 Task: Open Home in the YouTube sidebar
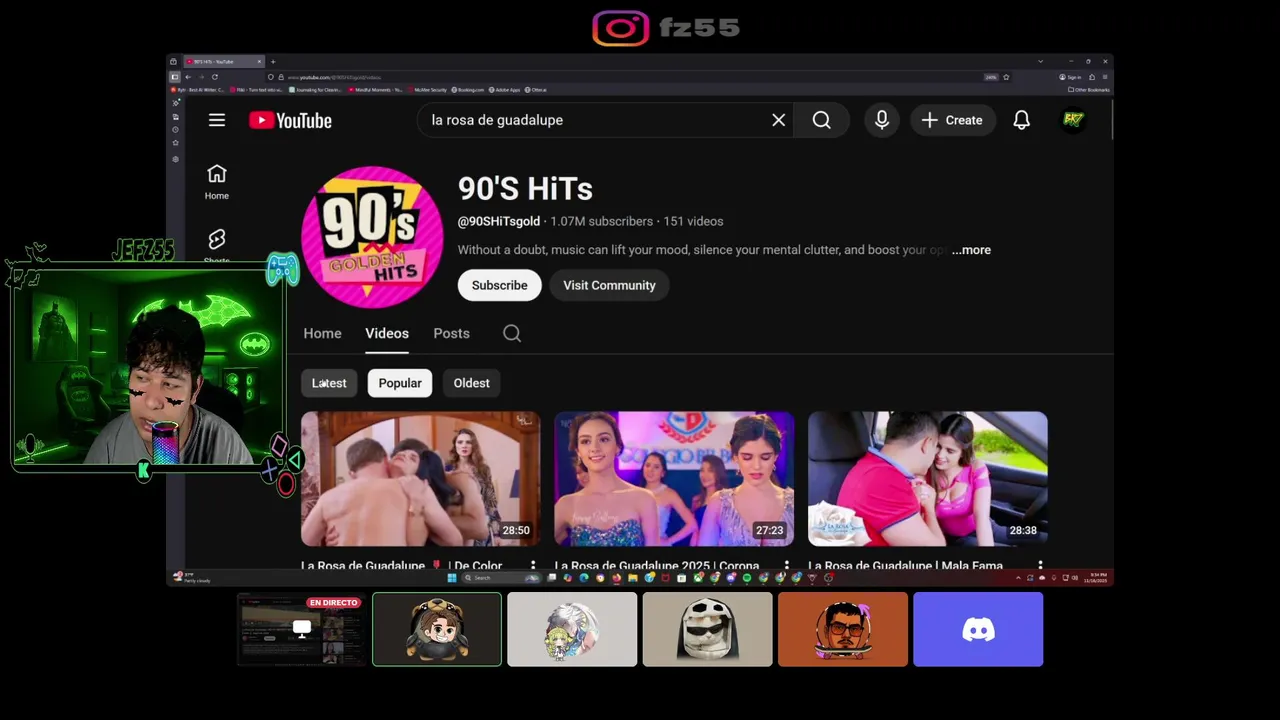point(217,181)
